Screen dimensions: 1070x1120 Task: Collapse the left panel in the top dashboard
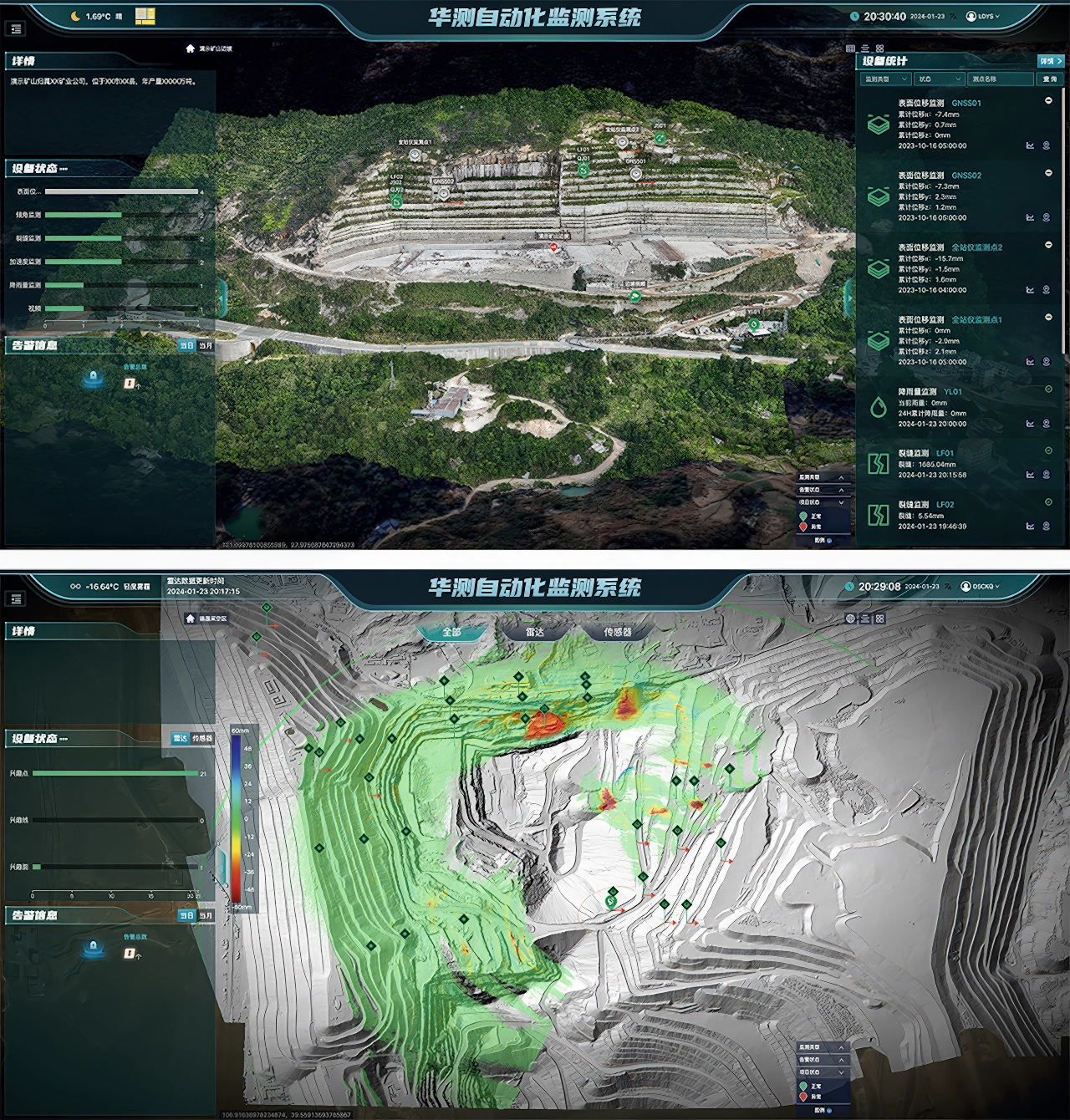pos(222,297)
